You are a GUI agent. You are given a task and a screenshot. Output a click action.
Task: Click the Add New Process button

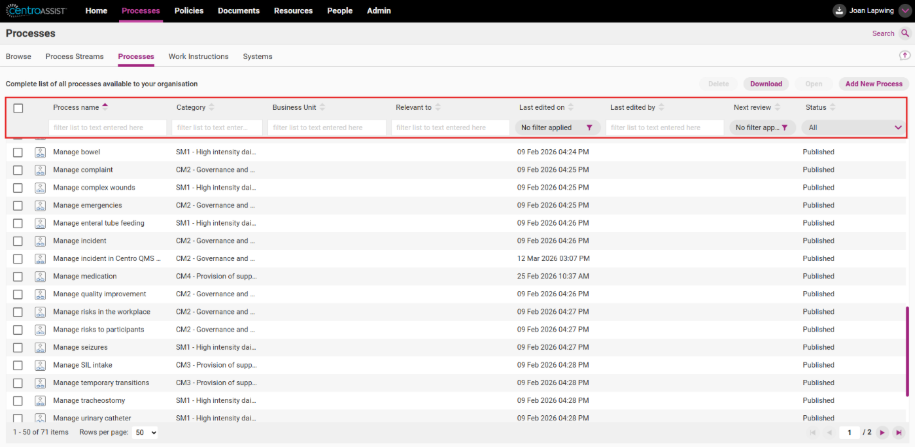[x=874, y=84]
